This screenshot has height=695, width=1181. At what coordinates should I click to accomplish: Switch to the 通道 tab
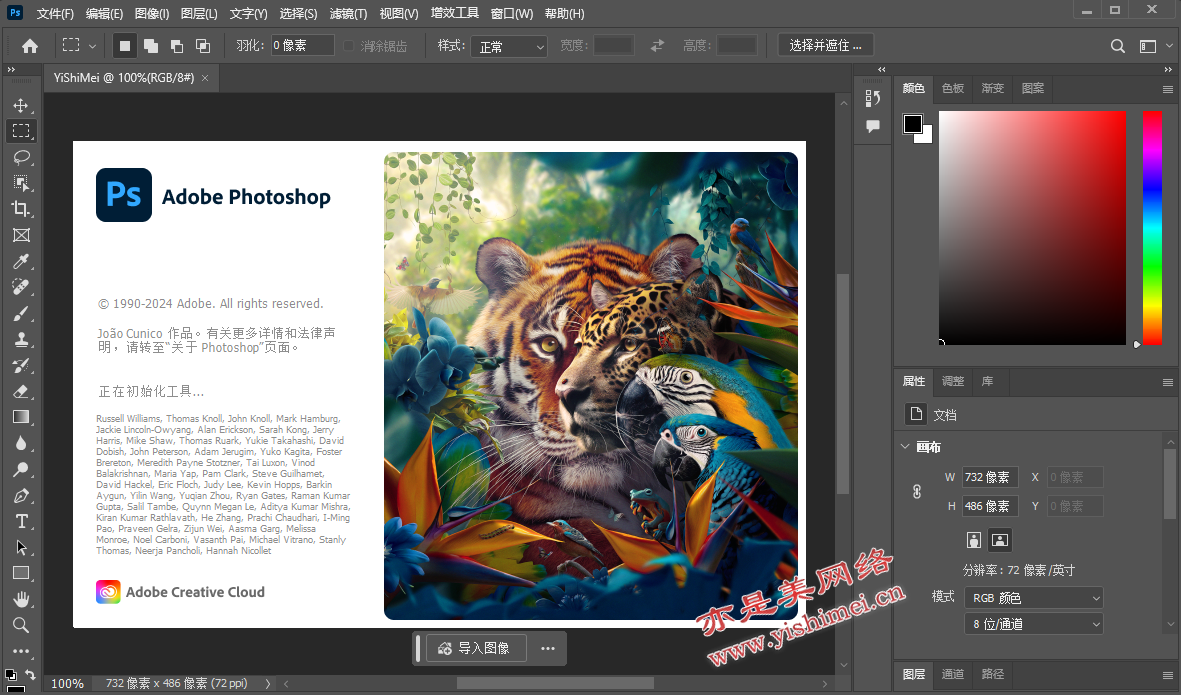[x=953, y=674]
